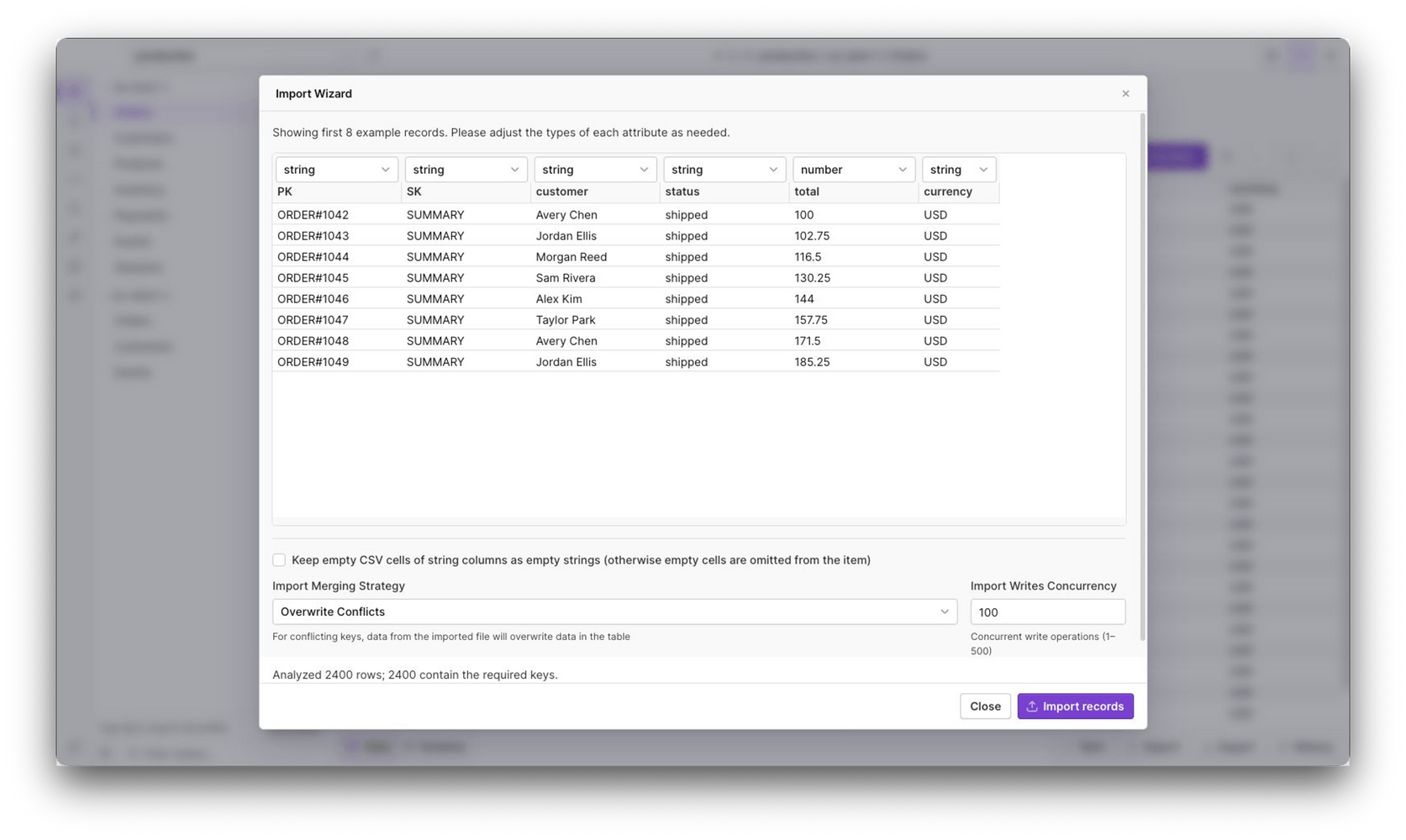1406x840 pixels.
Task: Click the Alex Kim customer cell
Action: tap(596, 298)
